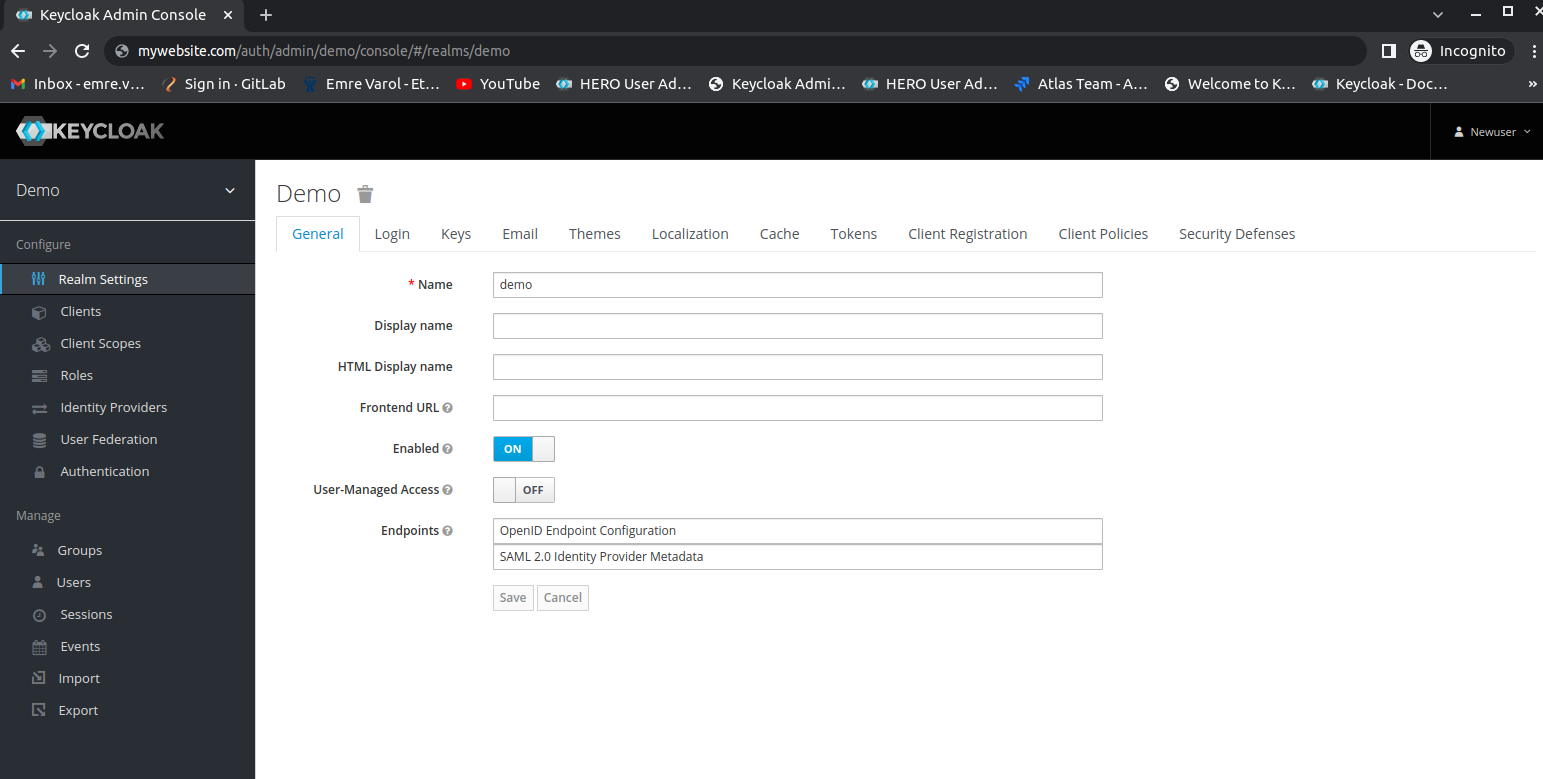The width and height of the screenshot is (1543, 779).
Task: Open the Demo realm selector dropdown
Action: pos(230,190)
